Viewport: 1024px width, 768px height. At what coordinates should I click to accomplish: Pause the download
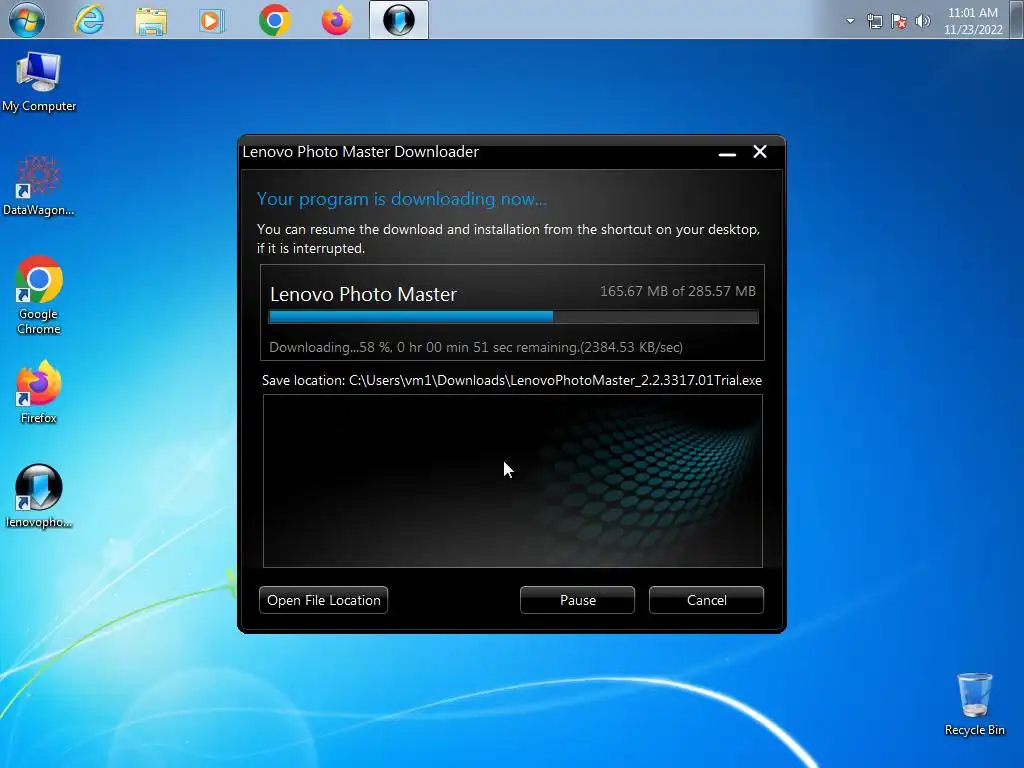(577, 600)
